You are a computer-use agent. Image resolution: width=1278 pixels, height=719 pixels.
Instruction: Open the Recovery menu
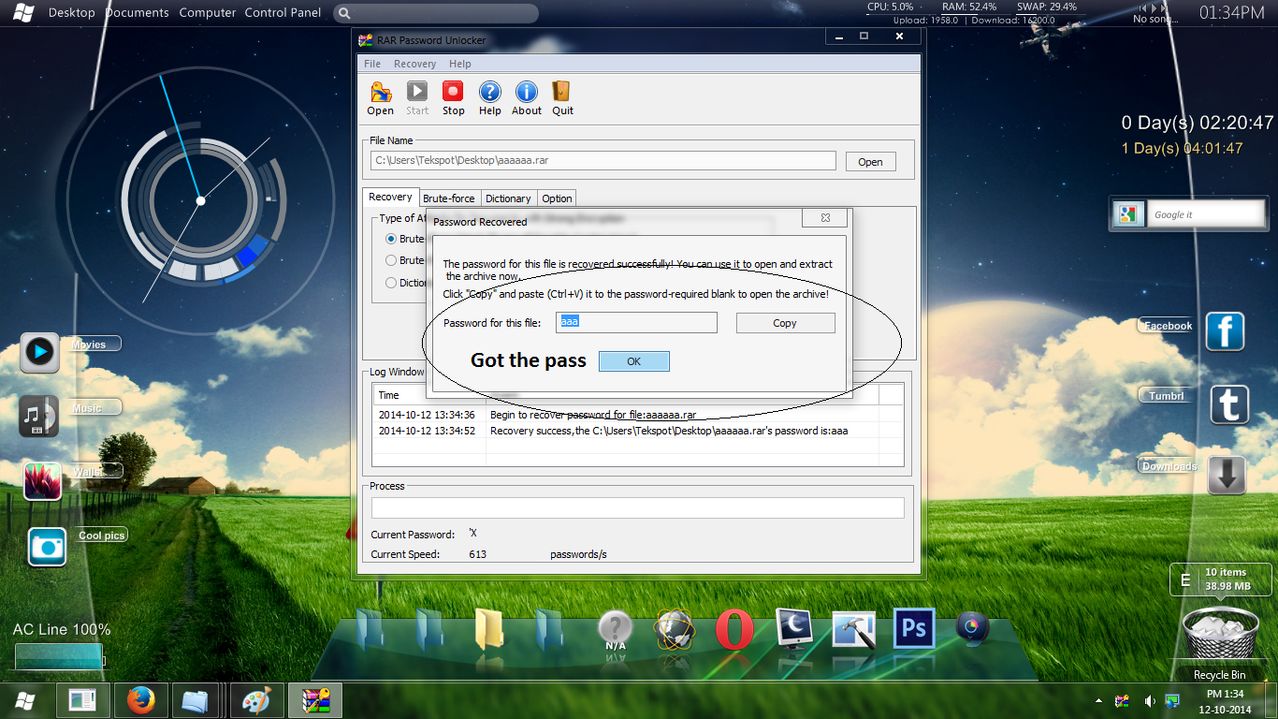415,63
